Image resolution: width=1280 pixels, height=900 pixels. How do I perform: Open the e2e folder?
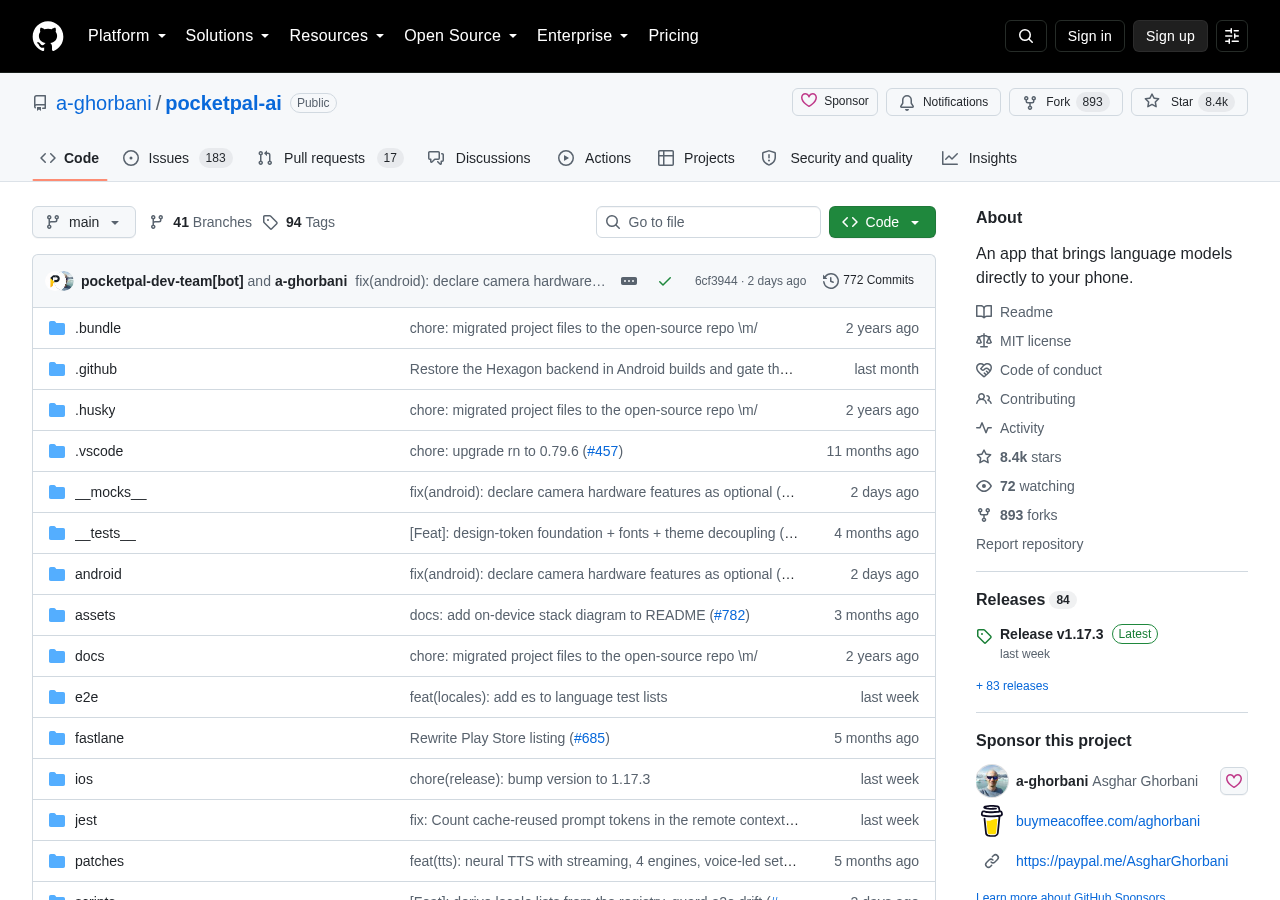pyautogui.click(x=87, y=697)
